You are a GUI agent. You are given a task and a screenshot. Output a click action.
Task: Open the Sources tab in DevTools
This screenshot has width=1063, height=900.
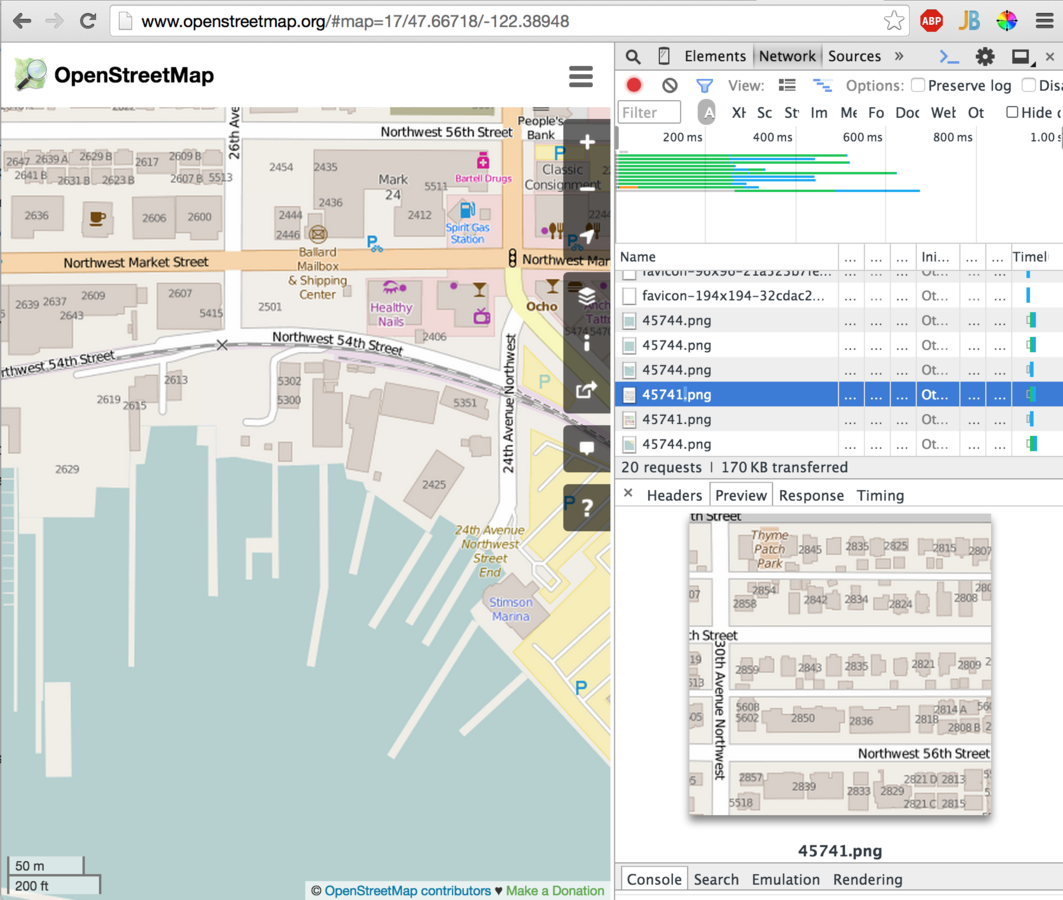[x=854, y=56]
